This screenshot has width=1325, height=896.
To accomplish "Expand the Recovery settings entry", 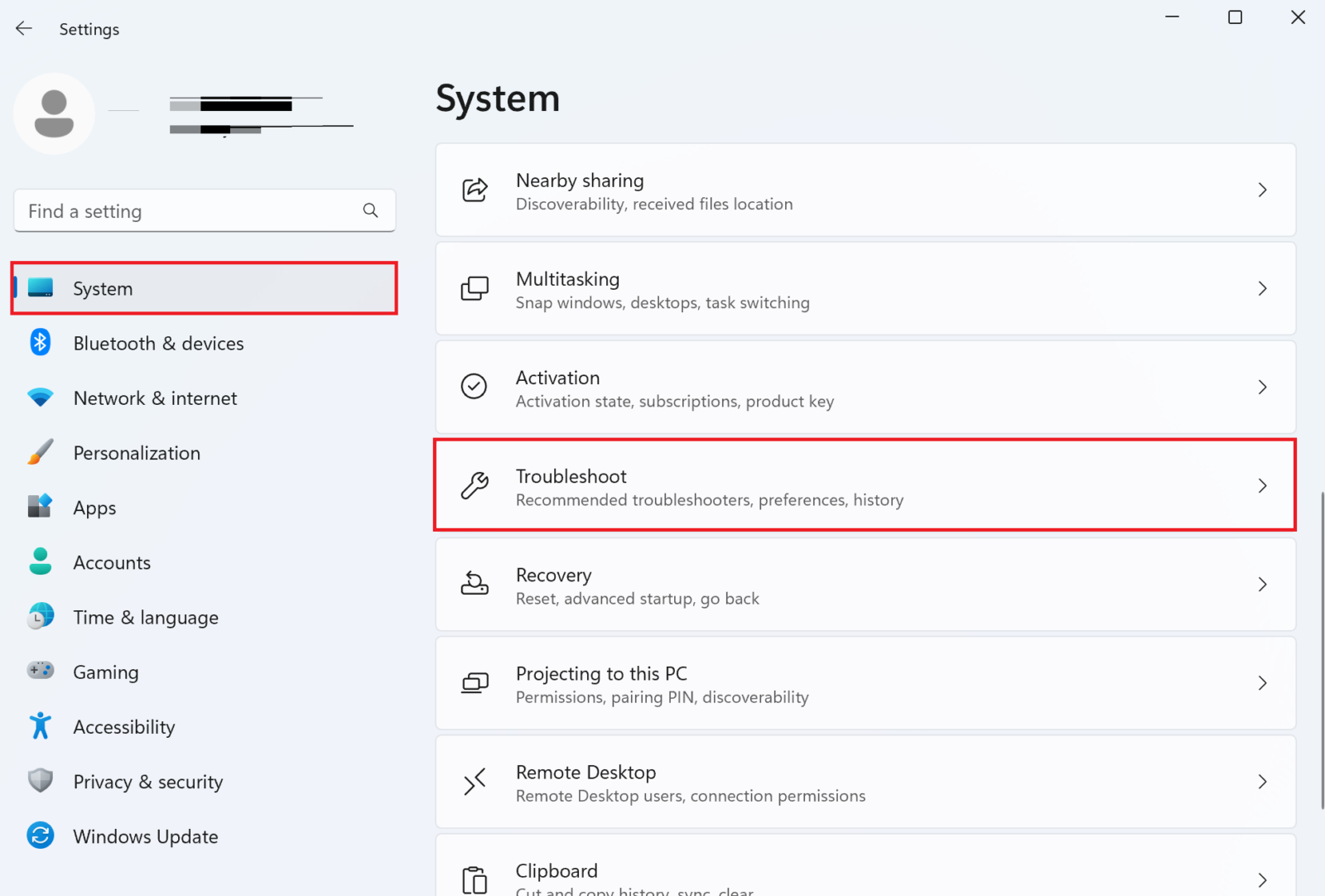I will (x=865, y=585).
